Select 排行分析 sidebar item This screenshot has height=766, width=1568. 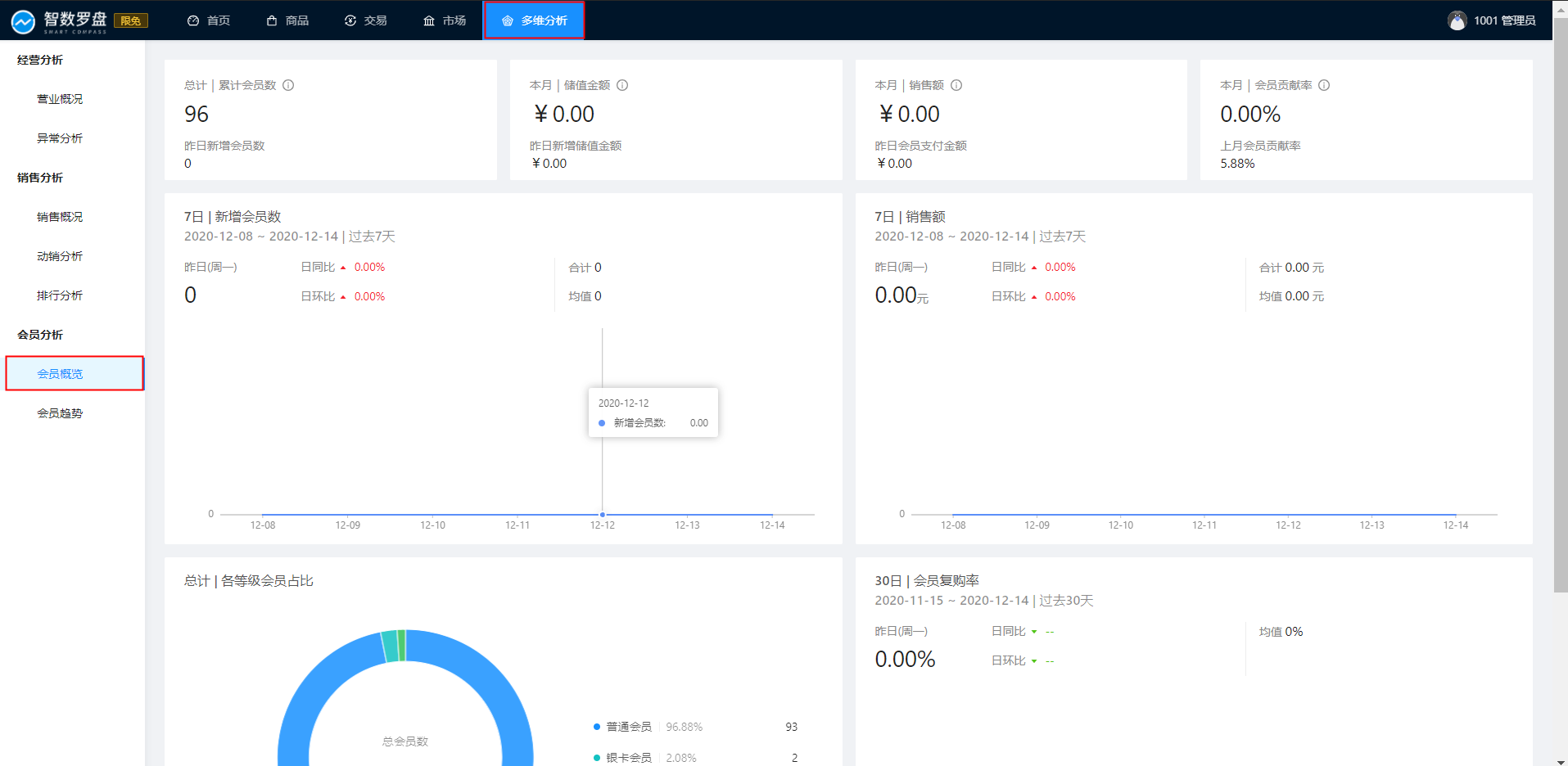(60, 295)
